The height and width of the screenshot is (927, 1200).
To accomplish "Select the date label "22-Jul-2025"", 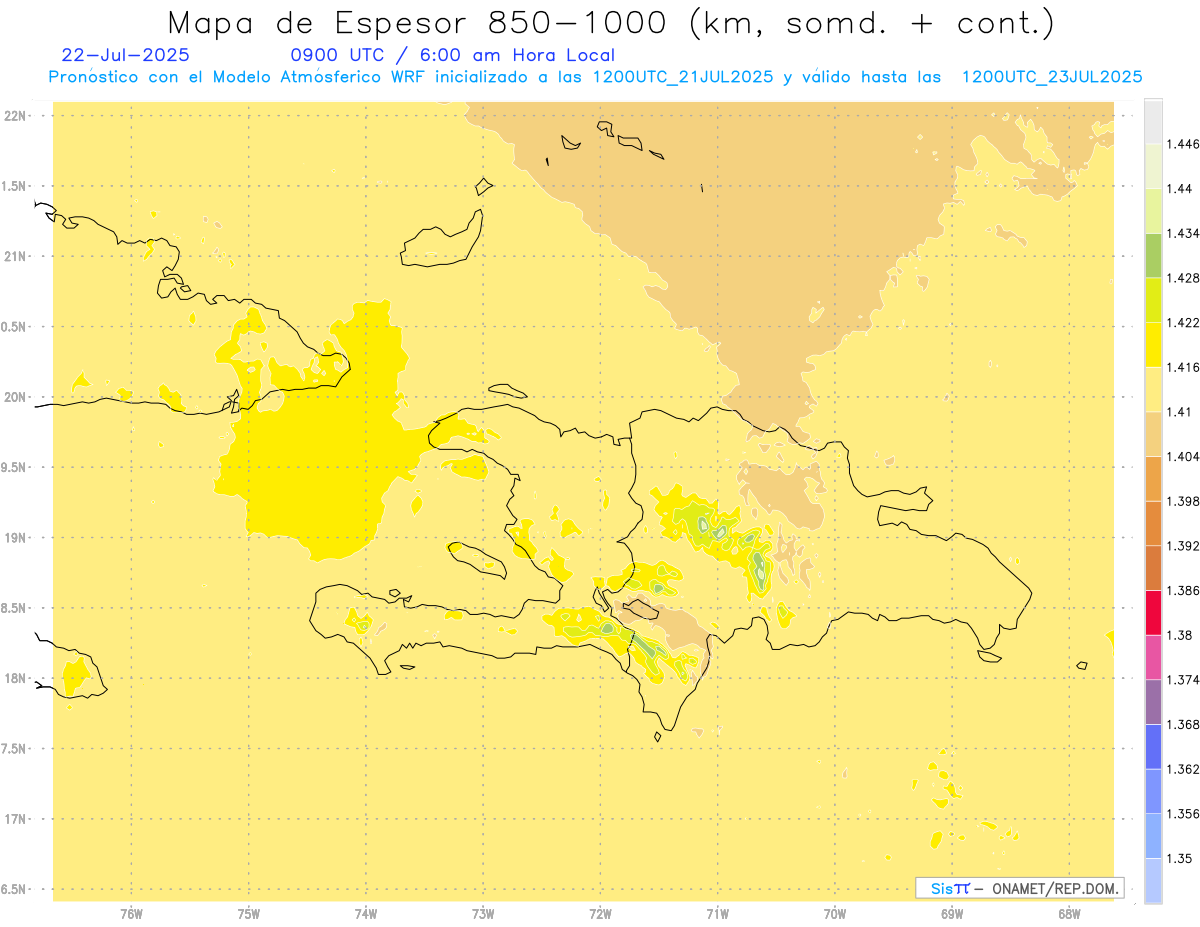I will click(125, 56).
